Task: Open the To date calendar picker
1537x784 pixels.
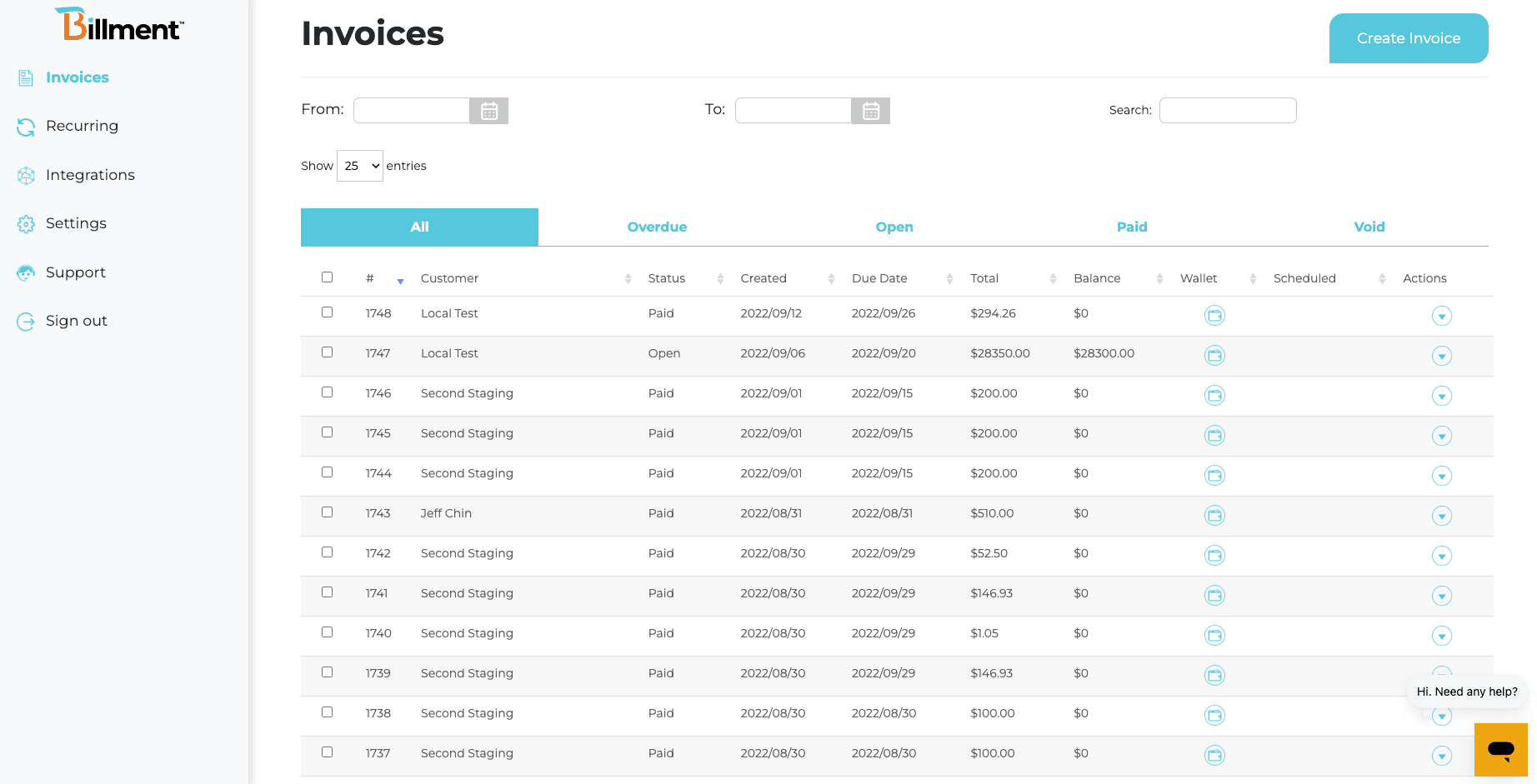Action: click(870, 111)
